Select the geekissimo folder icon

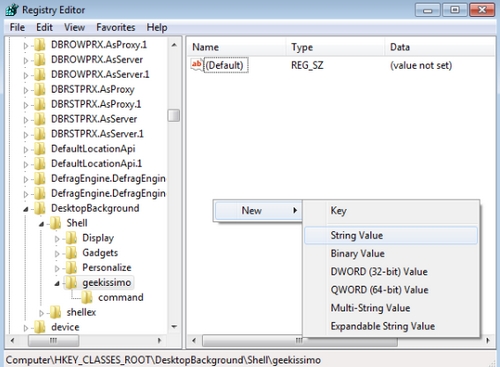(x=71, y=282)
